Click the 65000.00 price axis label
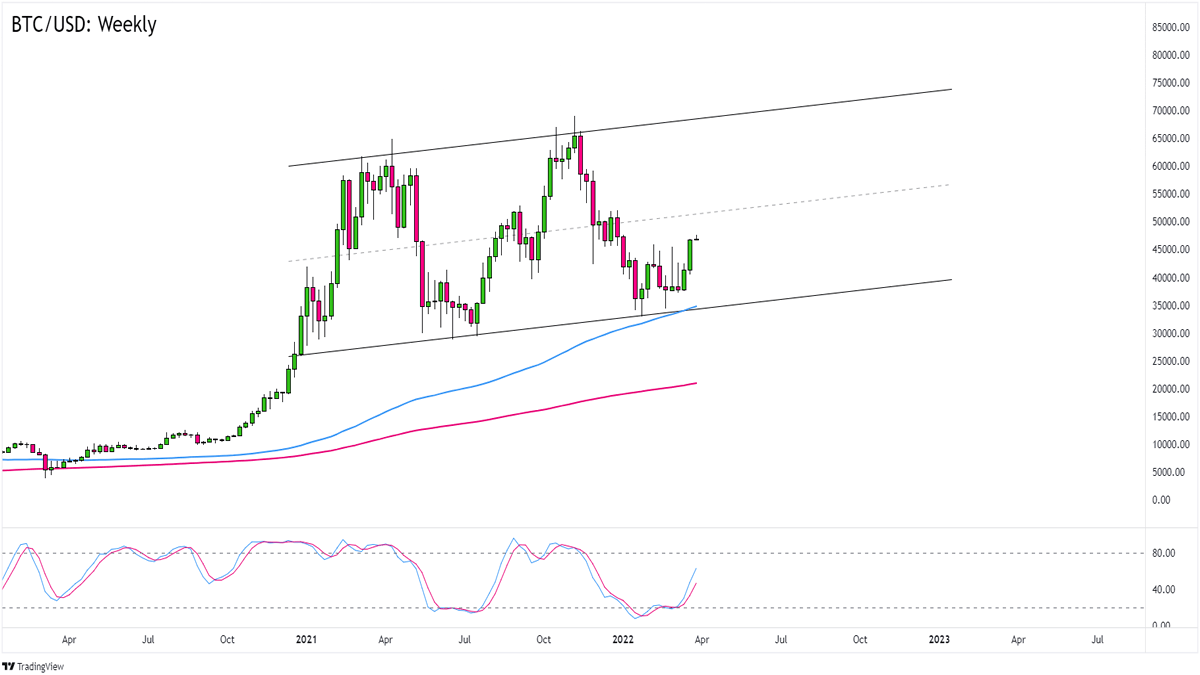 tap(1169, 138)
